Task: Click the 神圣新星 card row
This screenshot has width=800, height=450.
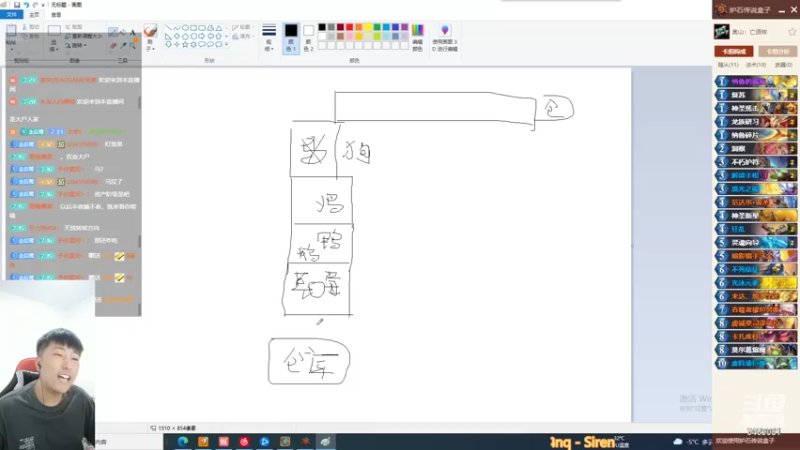Action: 756,216
